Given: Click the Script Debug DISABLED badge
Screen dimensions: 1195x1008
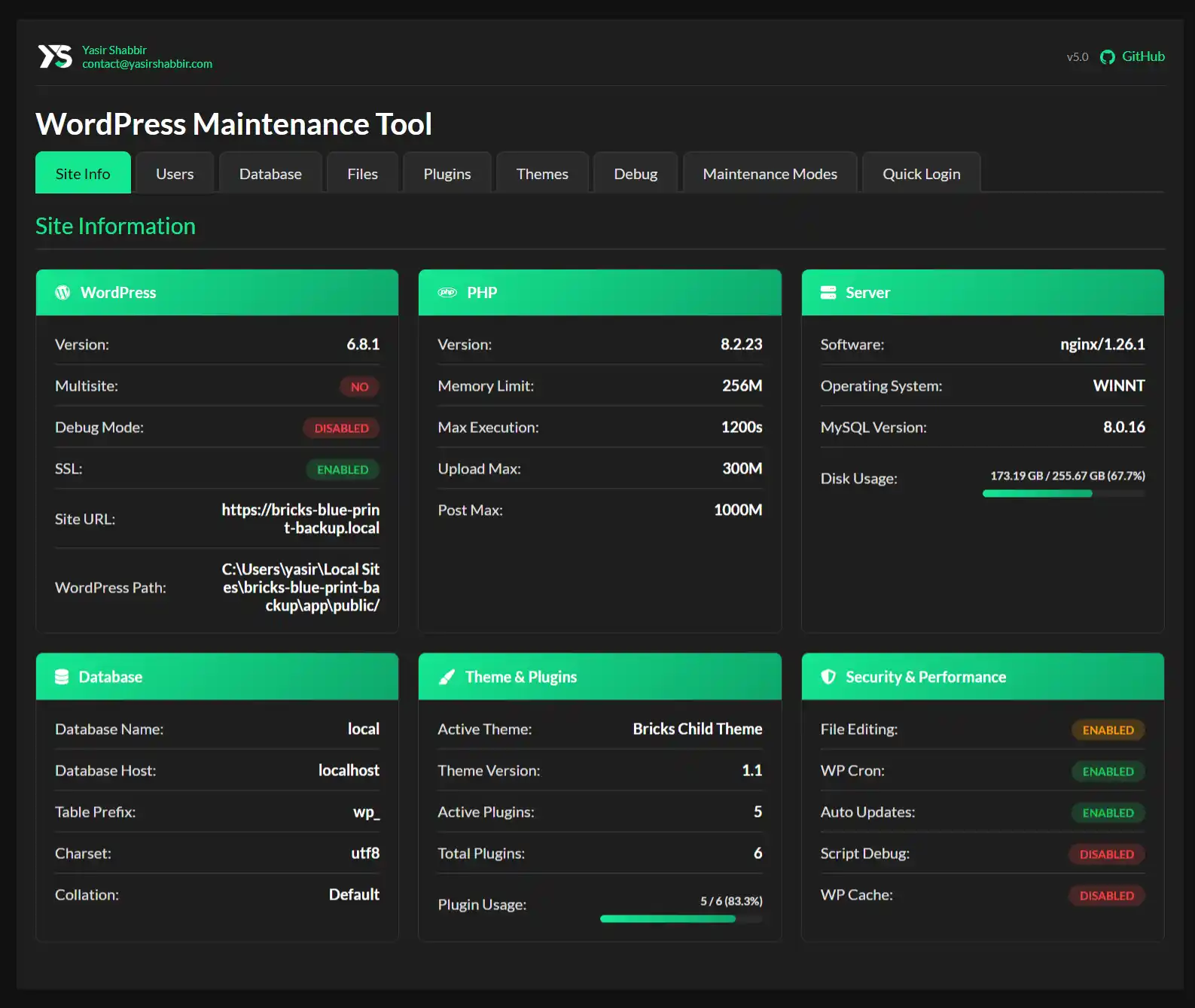Looking at the screenshot, I should [1106, 854].
